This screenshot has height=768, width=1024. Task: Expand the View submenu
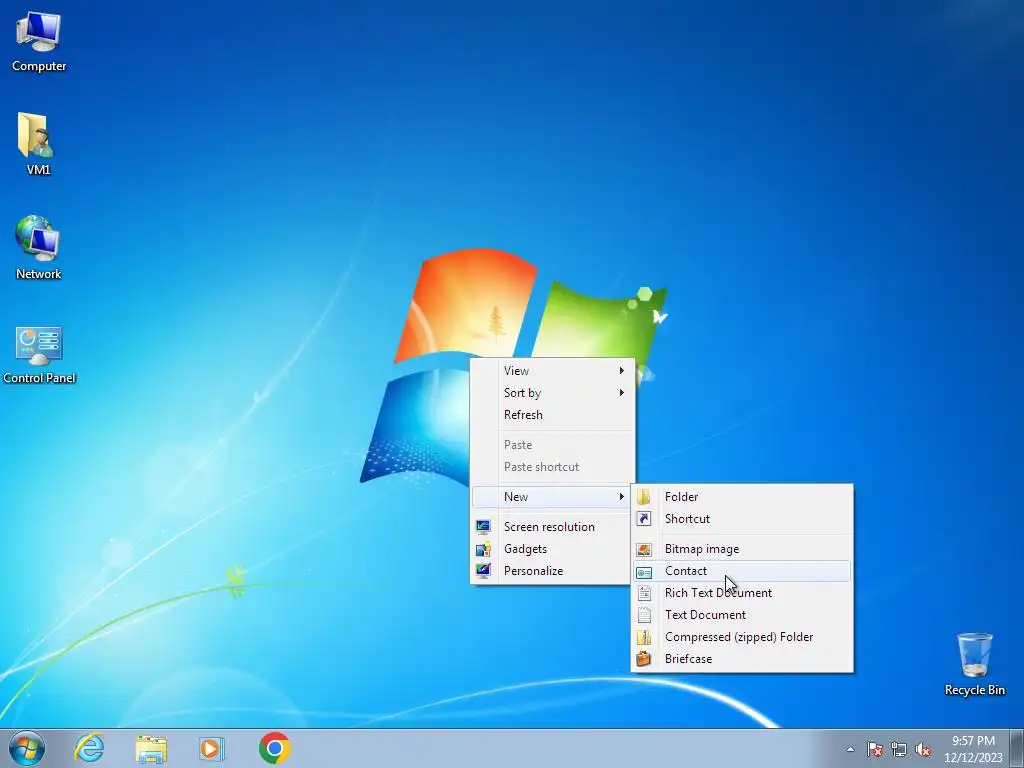(x=552, y=371)
